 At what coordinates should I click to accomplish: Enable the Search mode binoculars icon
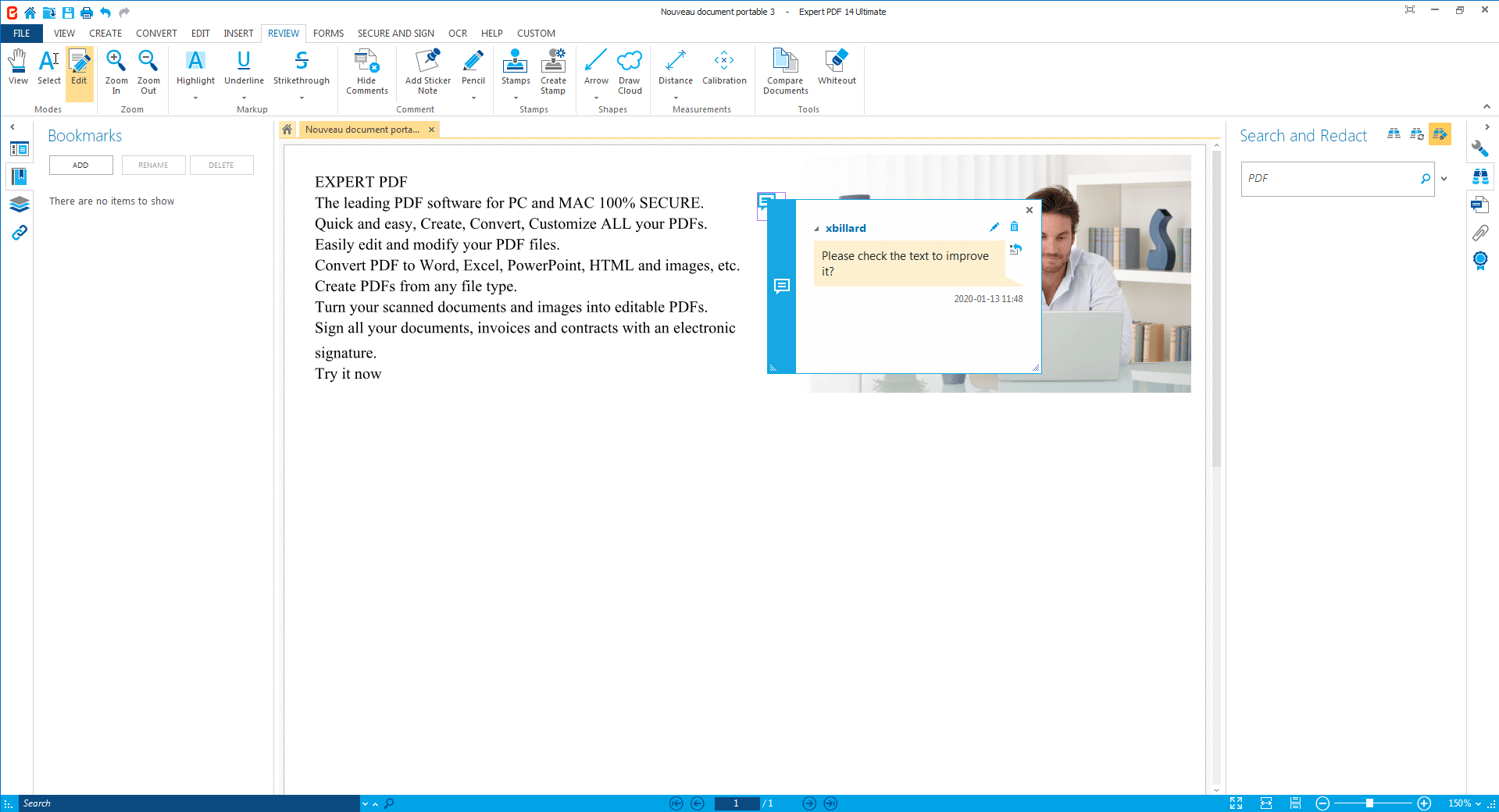(x=1394, y=134)
